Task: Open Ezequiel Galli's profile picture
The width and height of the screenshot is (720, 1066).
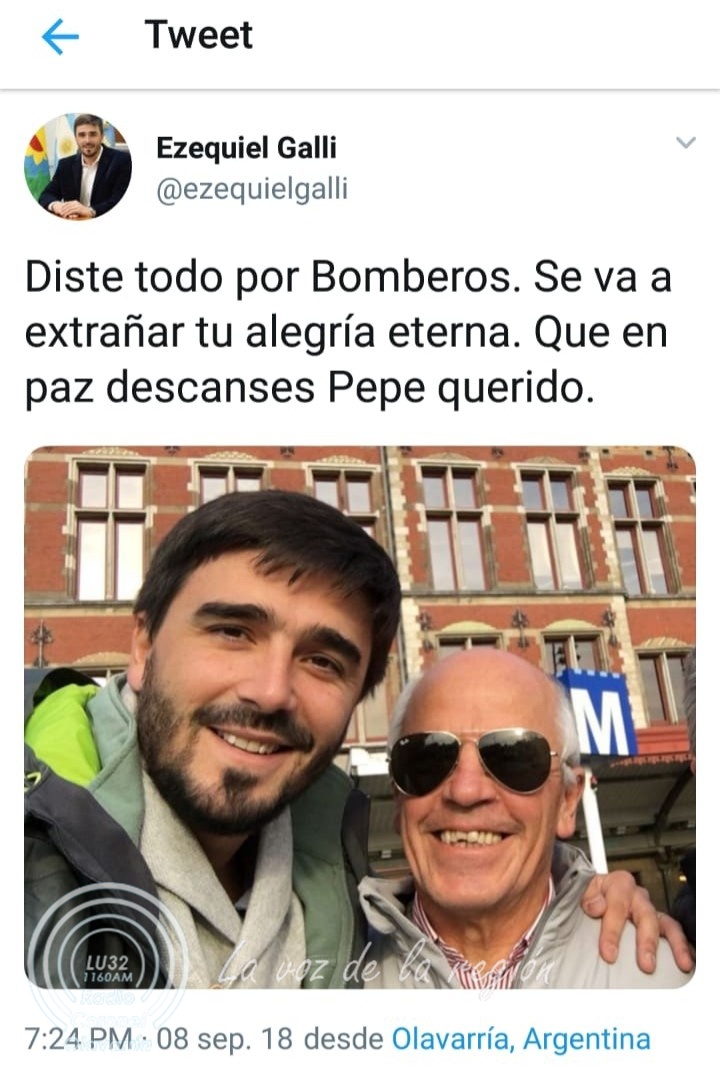Action: point(78,167)
